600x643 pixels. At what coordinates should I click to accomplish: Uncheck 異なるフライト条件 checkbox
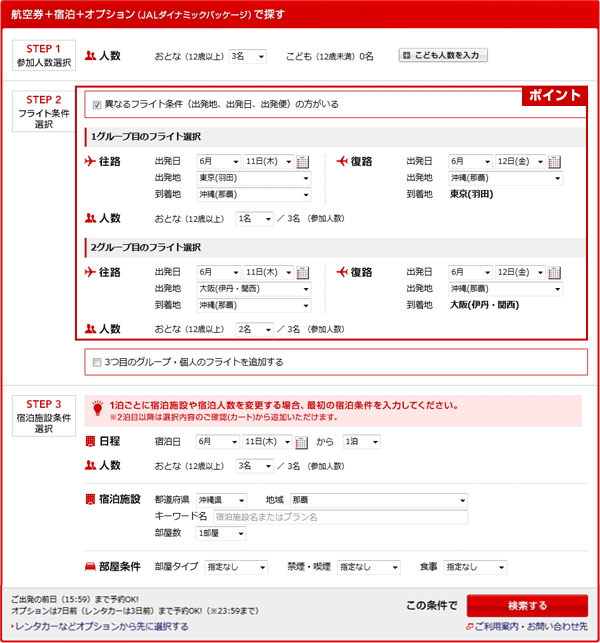(x=96, y=104)
